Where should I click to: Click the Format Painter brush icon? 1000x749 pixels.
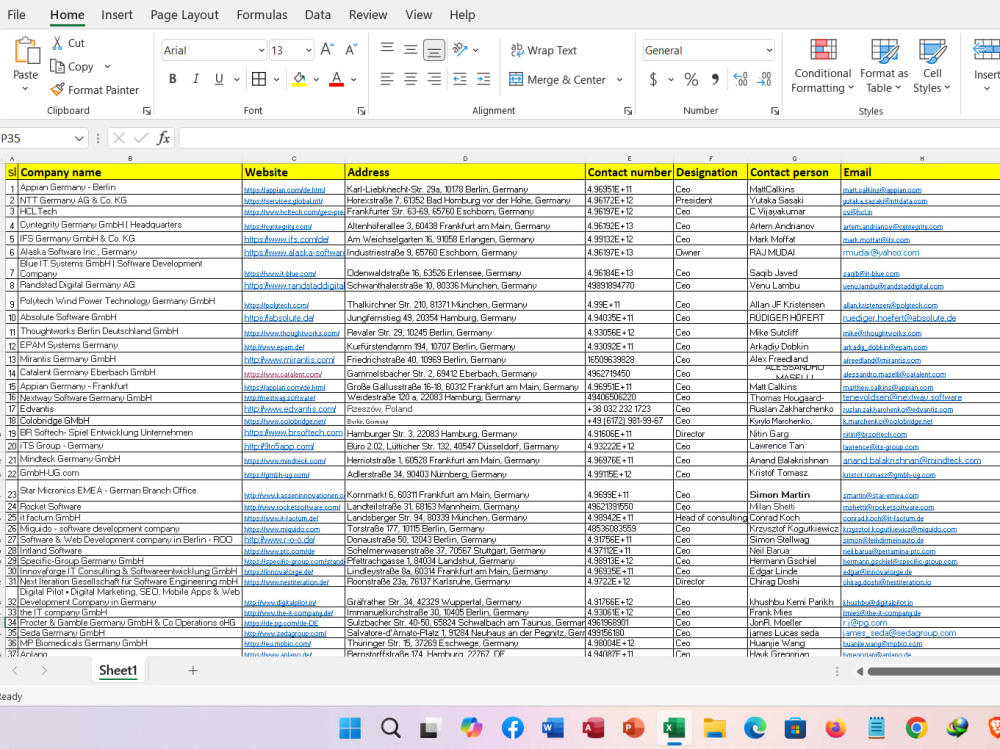[x=57, y=89]
